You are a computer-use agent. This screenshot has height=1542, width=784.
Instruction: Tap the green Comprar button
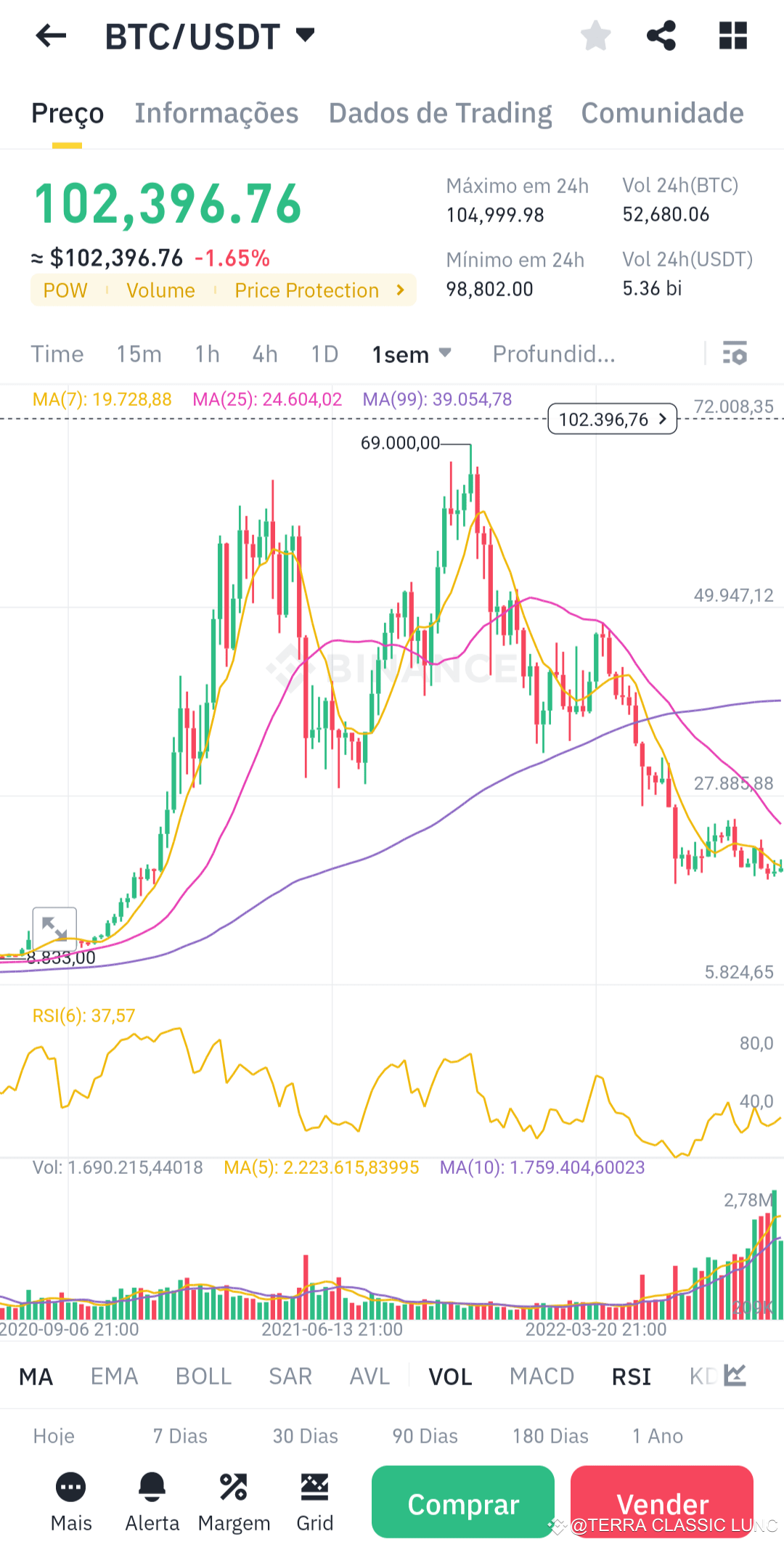463,1502
